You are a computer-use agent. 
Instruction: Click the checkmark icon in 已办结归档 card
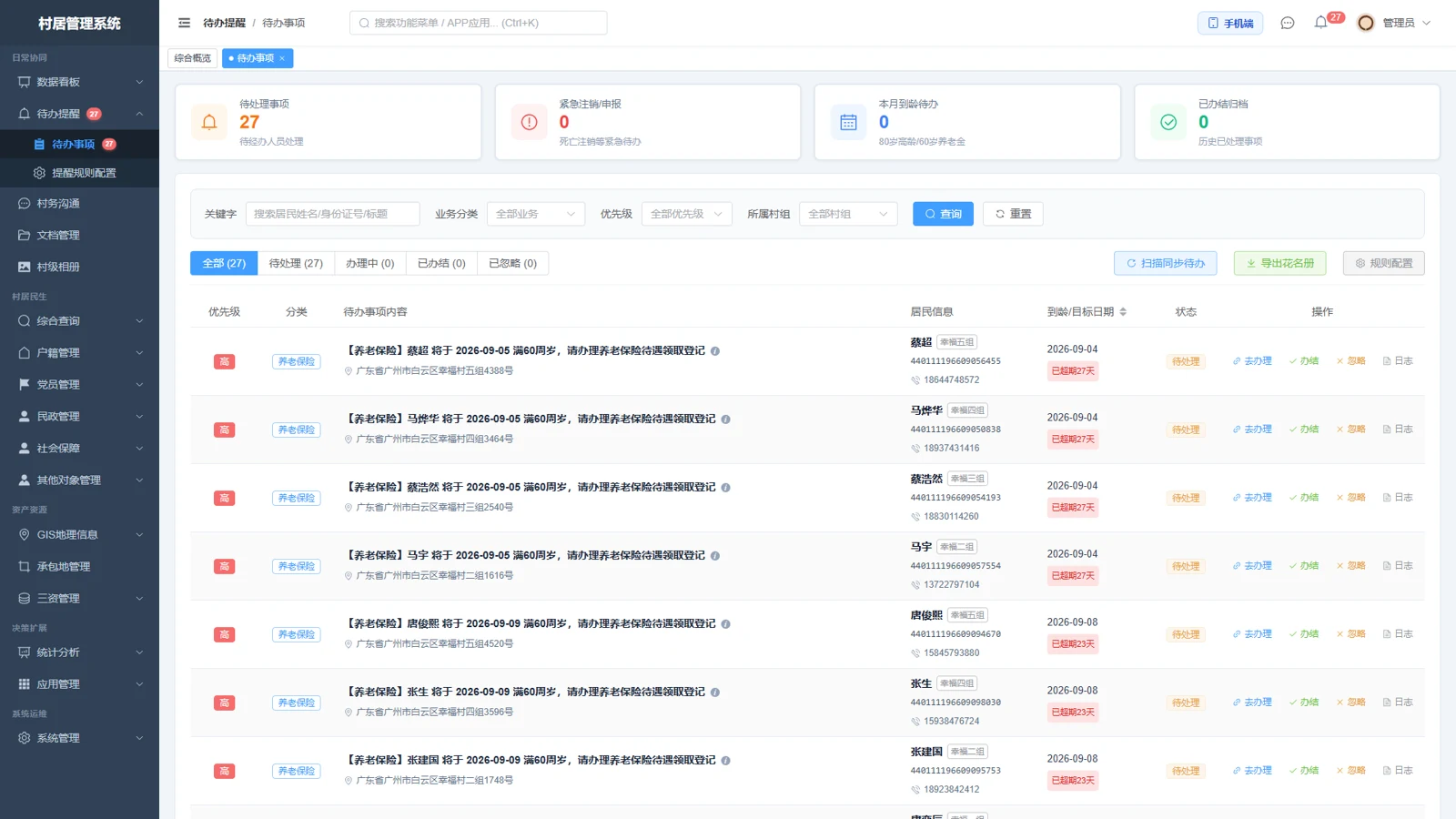(1168, 122)
